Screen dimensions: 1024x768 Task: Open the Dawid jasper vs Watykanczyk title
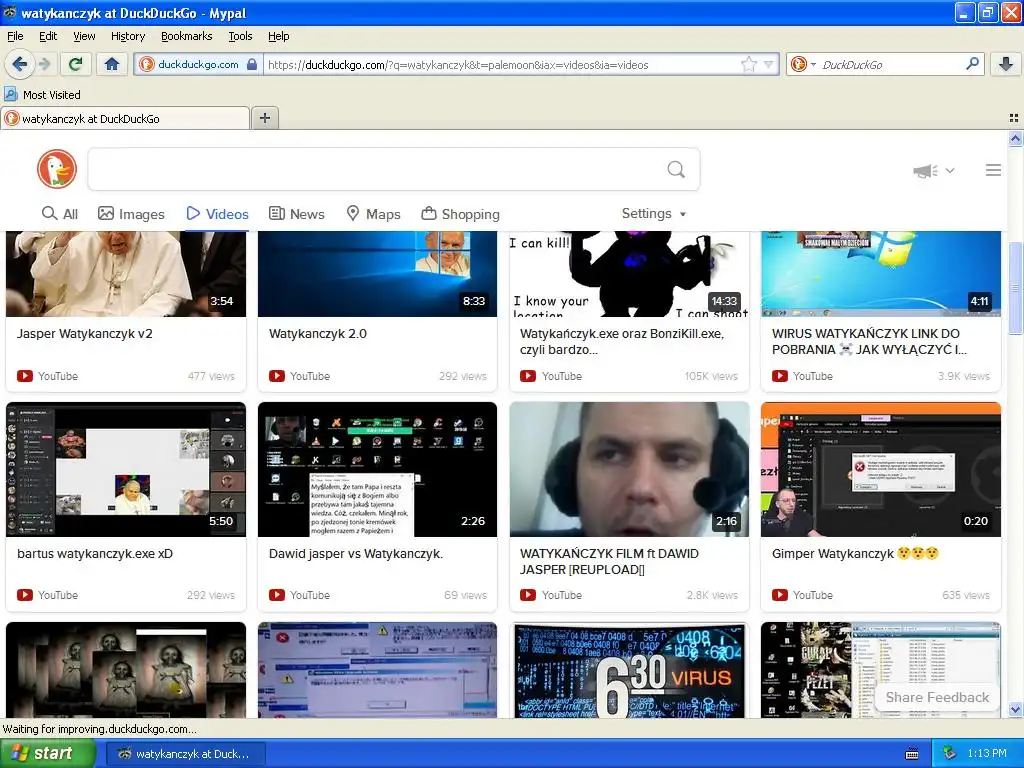click(x=356, y=554)
